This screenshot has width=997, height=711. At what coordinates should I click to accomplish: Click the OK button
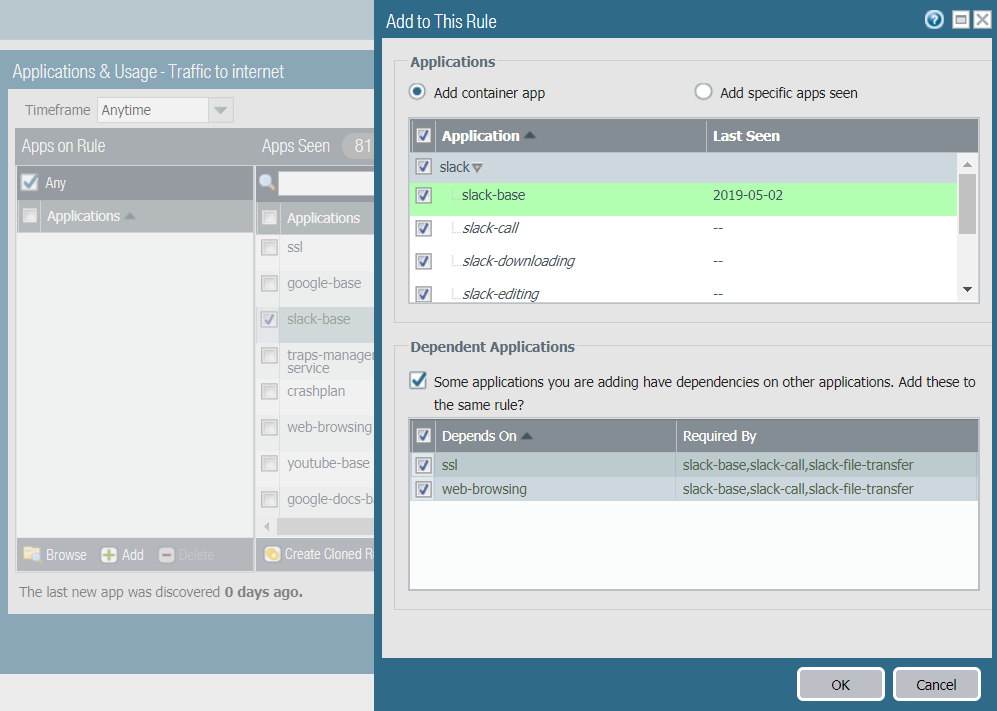[840, 684]
